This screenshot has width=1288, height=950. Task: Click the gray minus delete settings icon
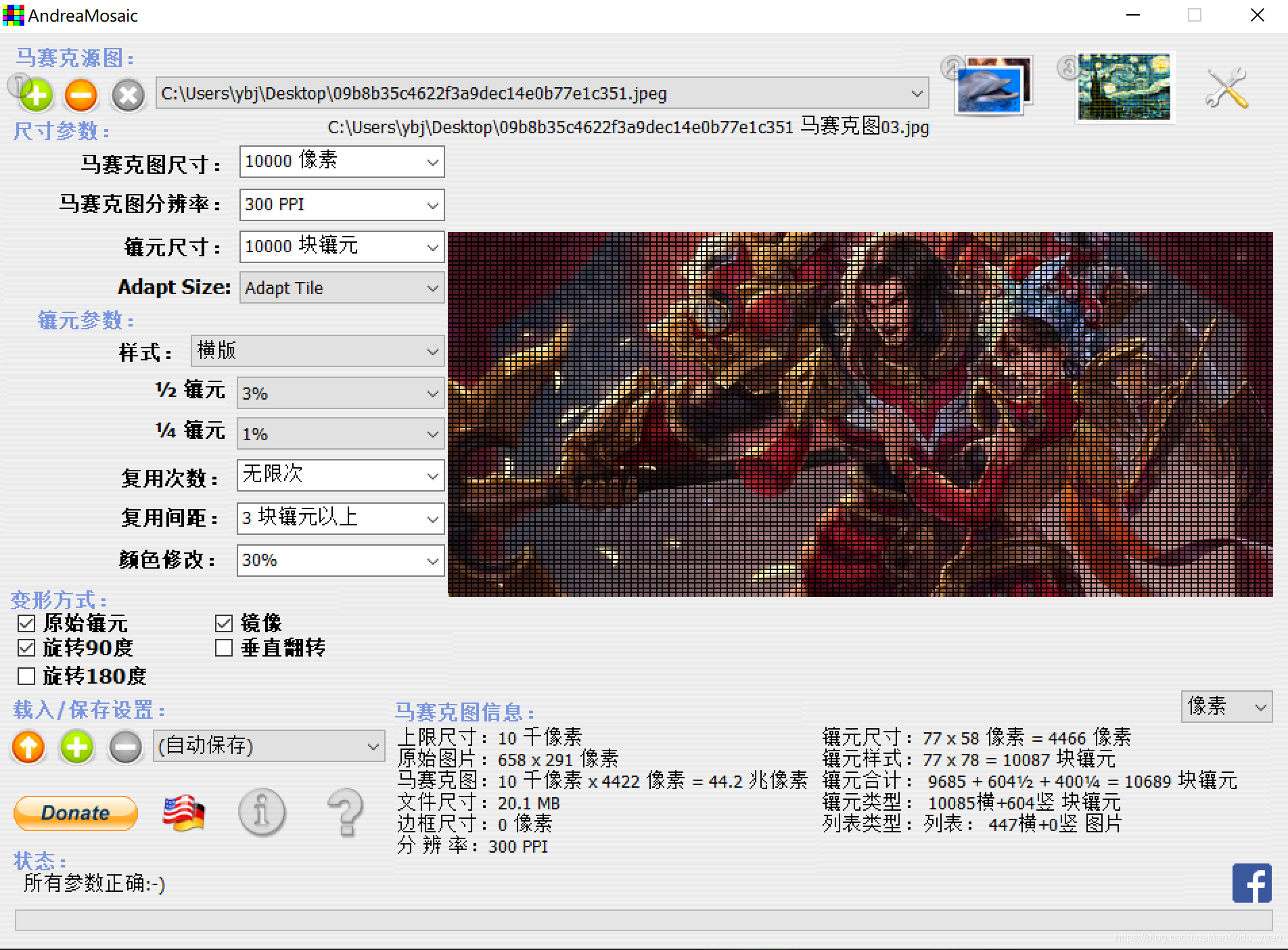tap(126, 747)
